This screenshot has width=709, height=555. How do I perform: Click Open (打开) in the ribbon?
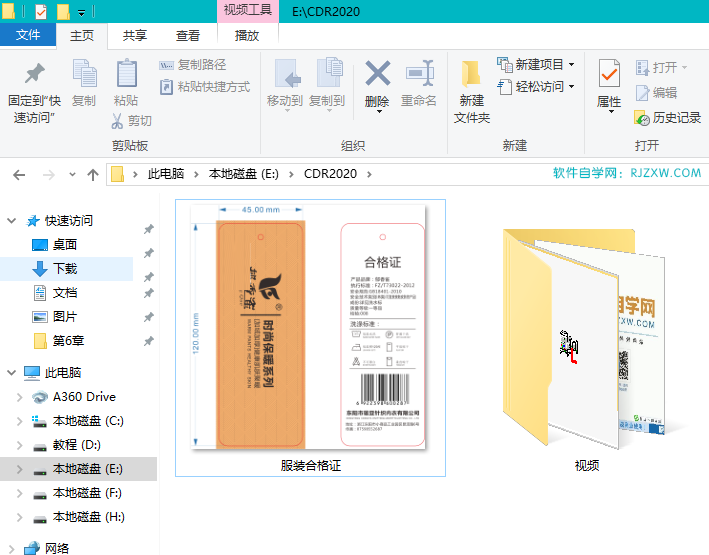click(x=661, y=68)
